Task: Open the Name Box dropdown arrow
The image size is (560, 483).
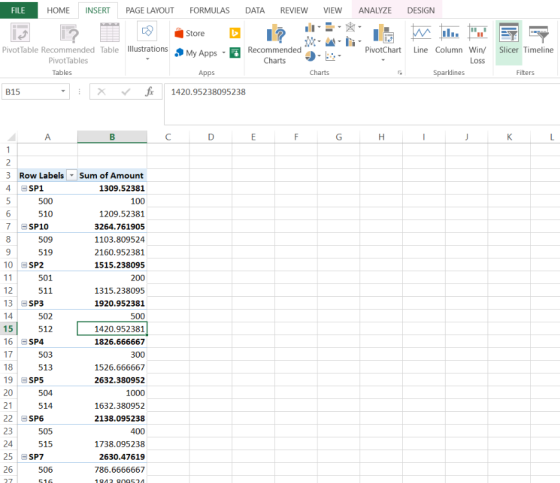Action: pos(63,91)
